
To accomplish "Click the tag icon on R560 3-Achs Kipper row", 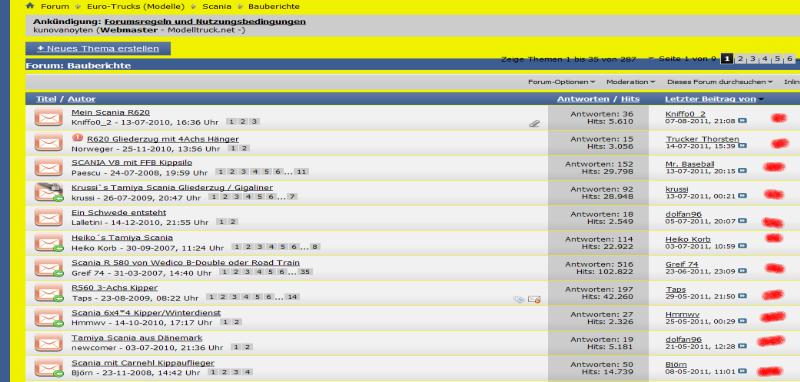I will (519, 299).
